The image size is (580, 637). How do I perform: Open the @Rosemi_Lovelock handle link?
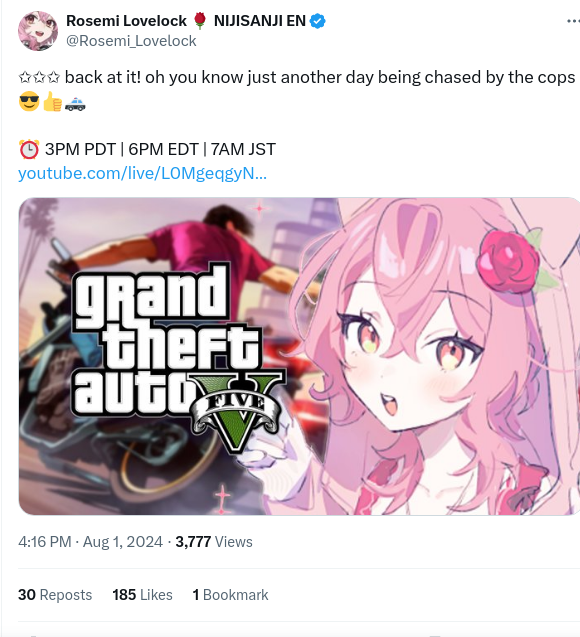[131, 41]
